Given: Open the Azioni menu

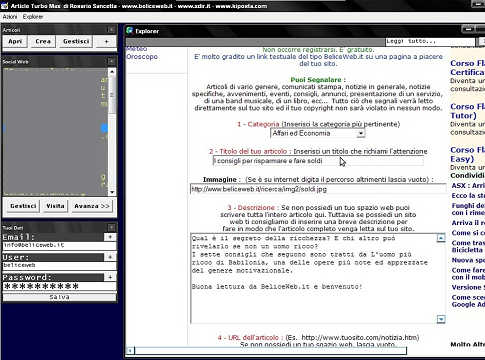Looking at the screenshot, I should [x=10, y=17].
